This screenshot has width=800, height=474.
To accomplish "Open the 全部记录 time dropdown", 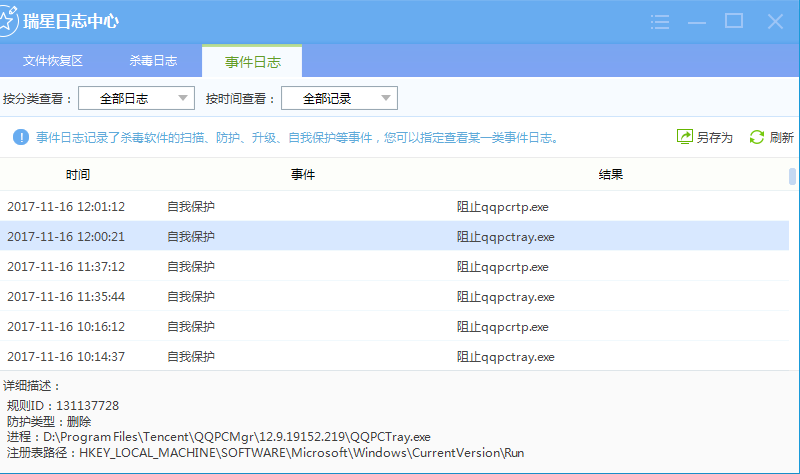I will point(339,98).
